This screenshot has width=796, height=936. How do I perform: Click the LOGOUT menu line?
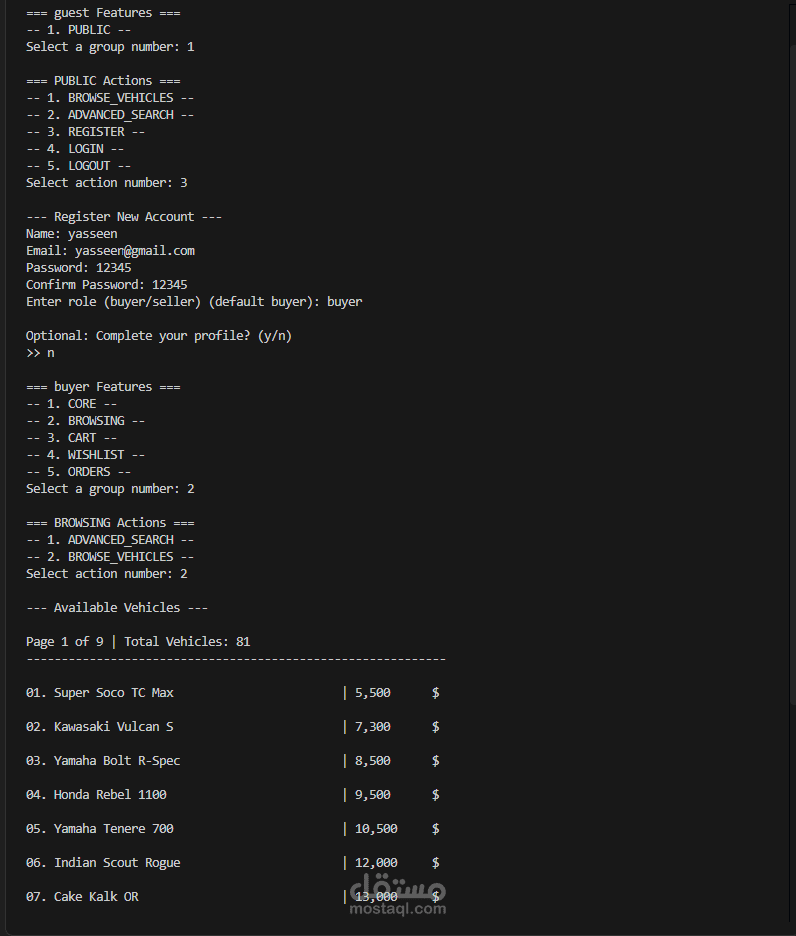78,166
